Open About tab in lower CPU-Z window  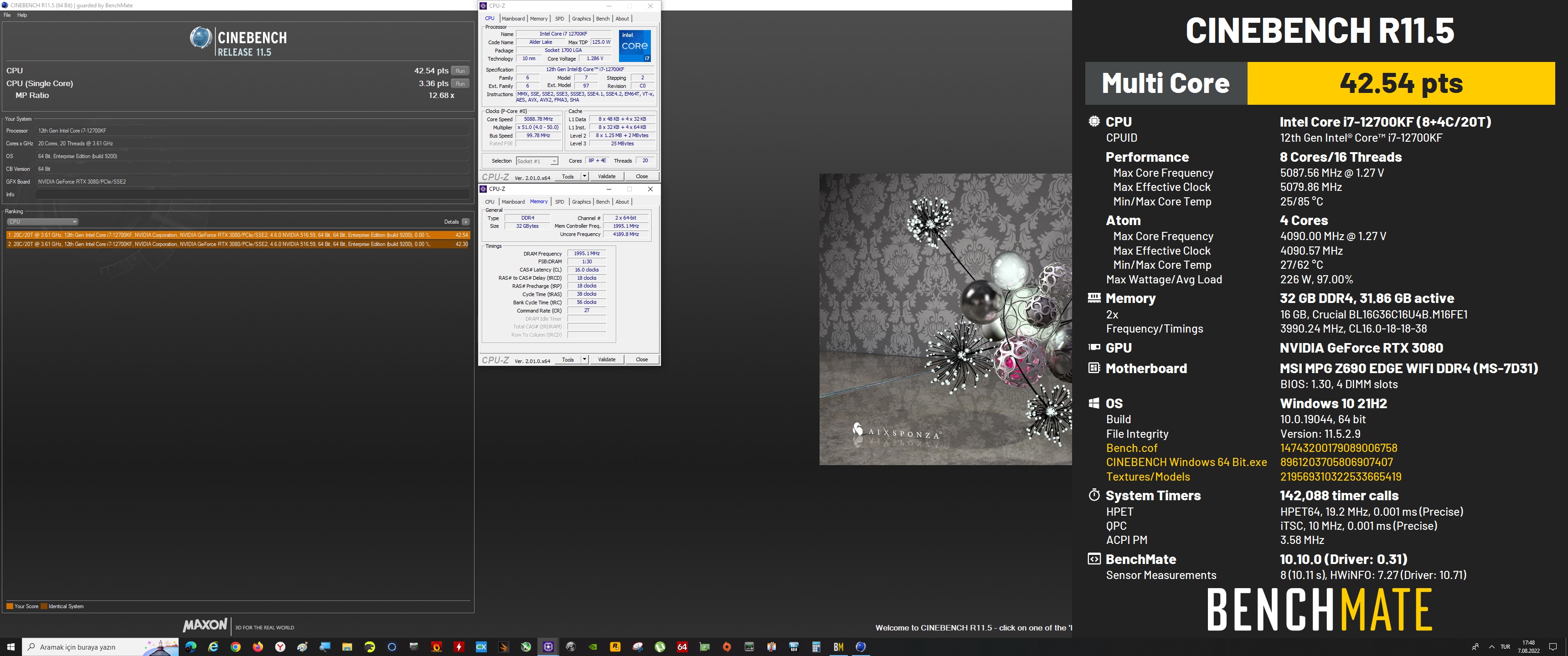pos(622,202)
